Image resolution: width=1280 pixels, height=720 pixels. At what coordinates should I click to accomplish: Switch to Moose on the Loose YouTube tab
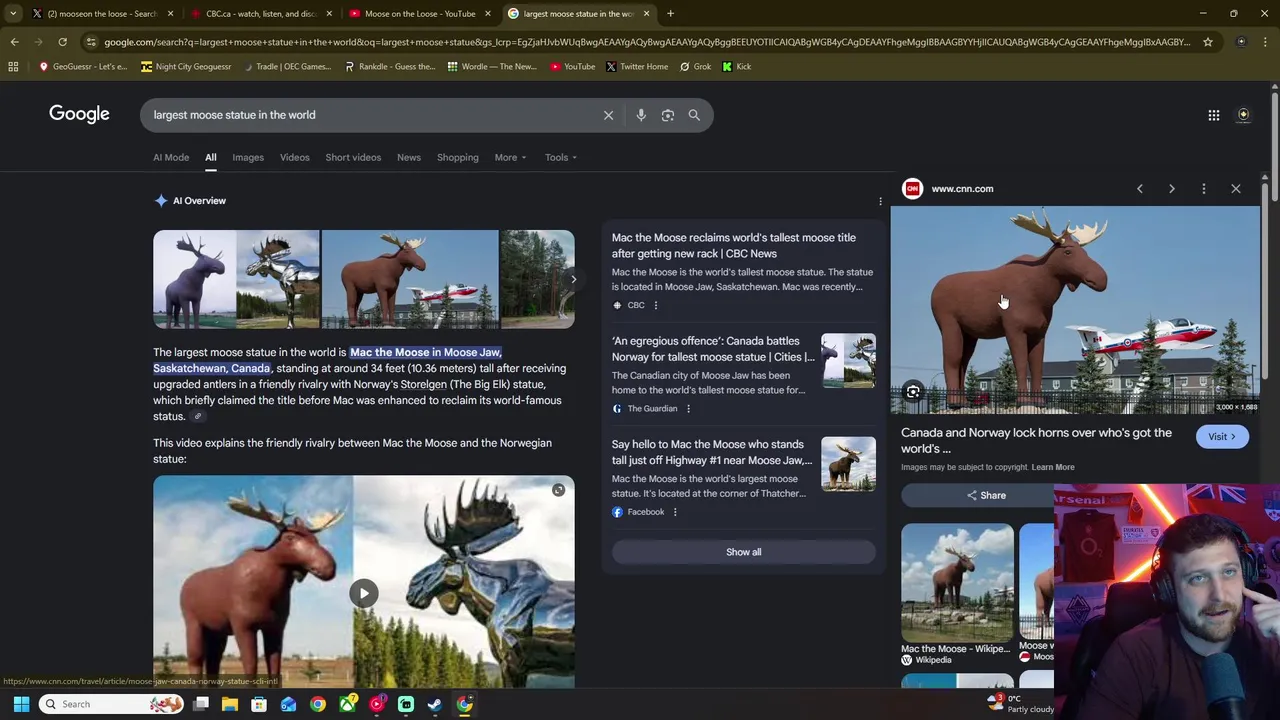point(418,14)
